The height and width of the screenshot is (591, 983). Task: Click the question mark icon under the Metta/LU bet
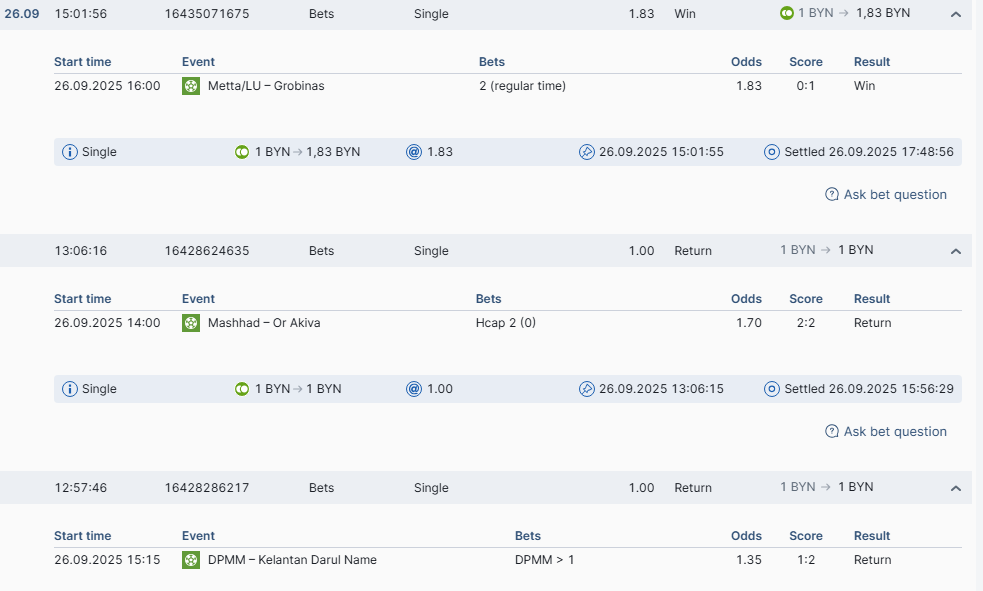pyautogui.click(x=832, y=195)
